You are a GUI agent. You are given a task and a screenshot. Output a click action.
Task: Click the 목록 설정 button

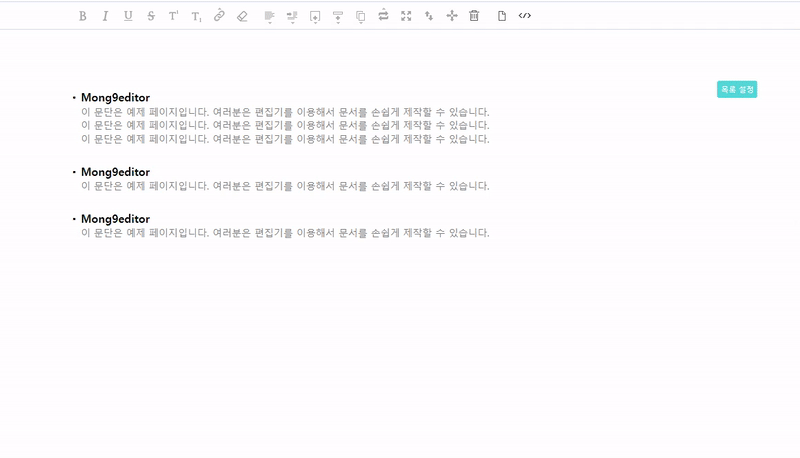(x=736, y=90)
